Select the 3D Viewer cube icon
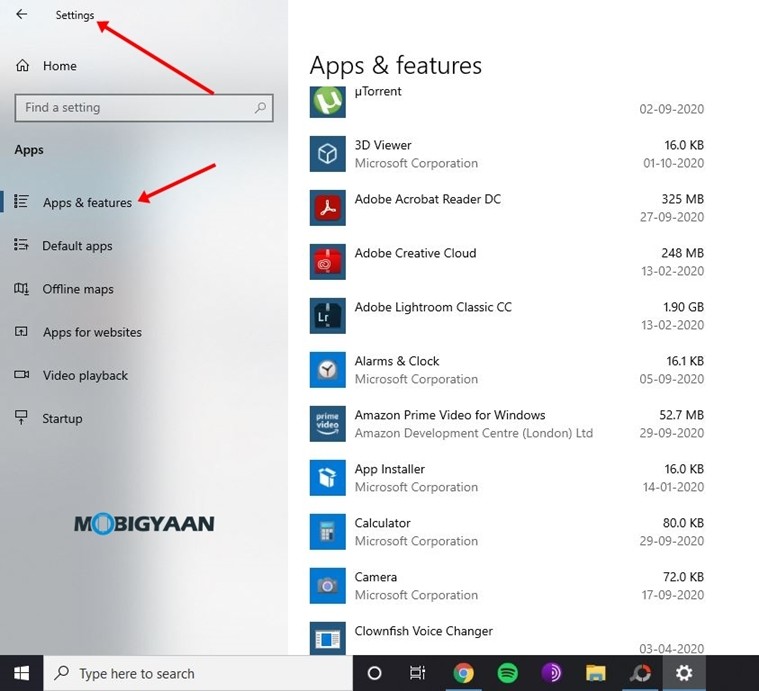 coord(328,154)
